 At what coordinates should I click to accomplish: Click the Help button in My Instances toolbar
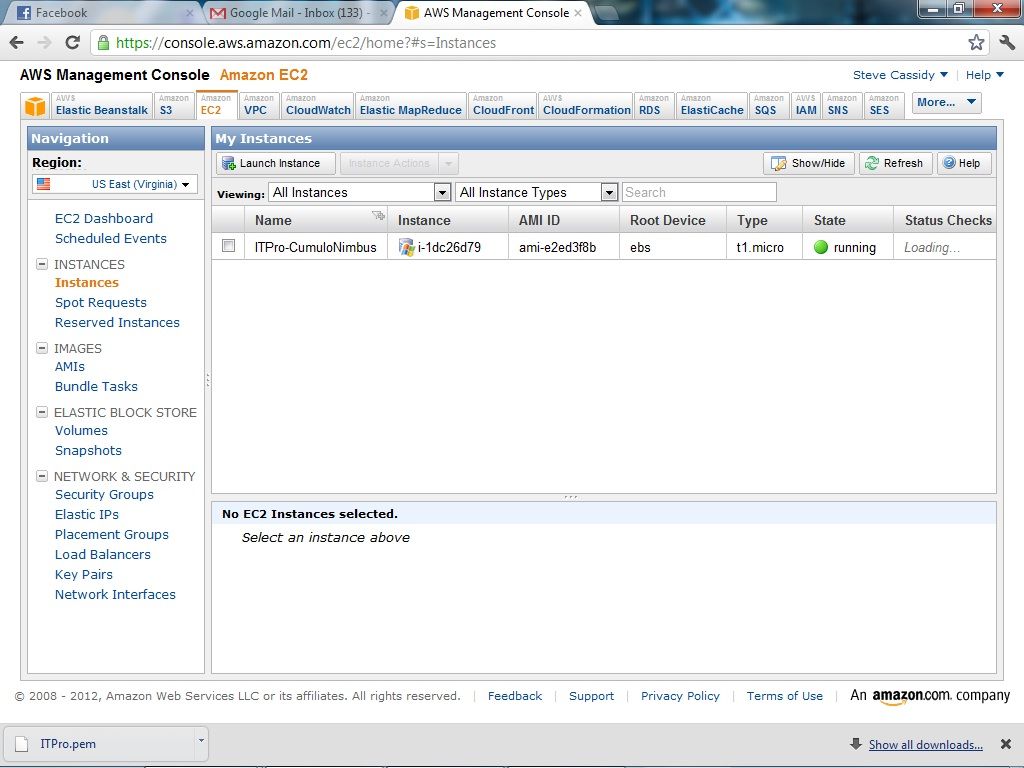point(964,163)
